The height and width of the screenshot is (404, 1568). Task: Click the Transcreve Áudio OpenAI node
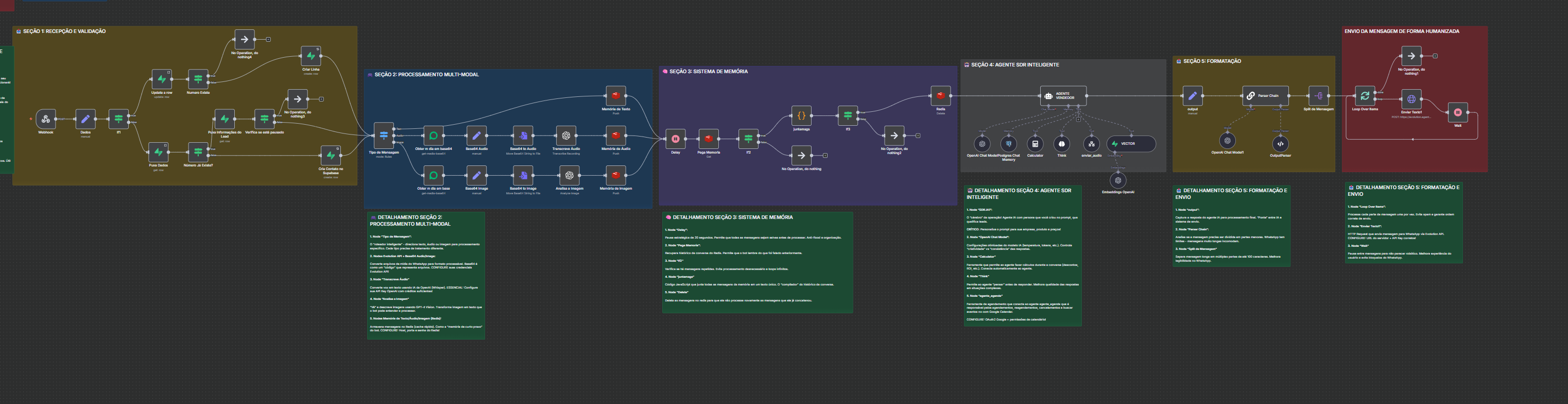click(x=566, y=136)
